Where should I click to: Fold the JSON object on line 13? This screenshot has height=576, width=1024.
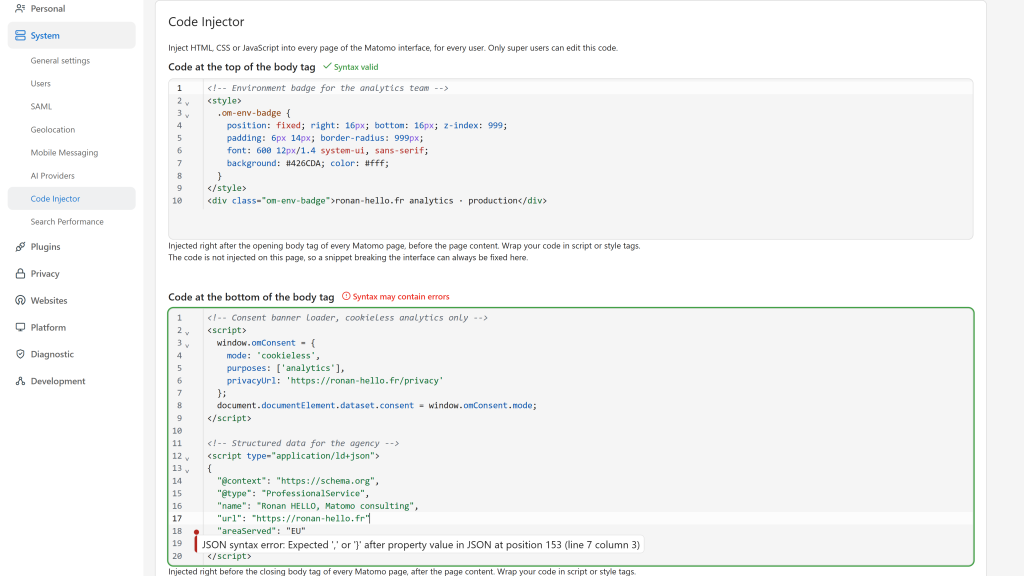(x=187, y=471)
